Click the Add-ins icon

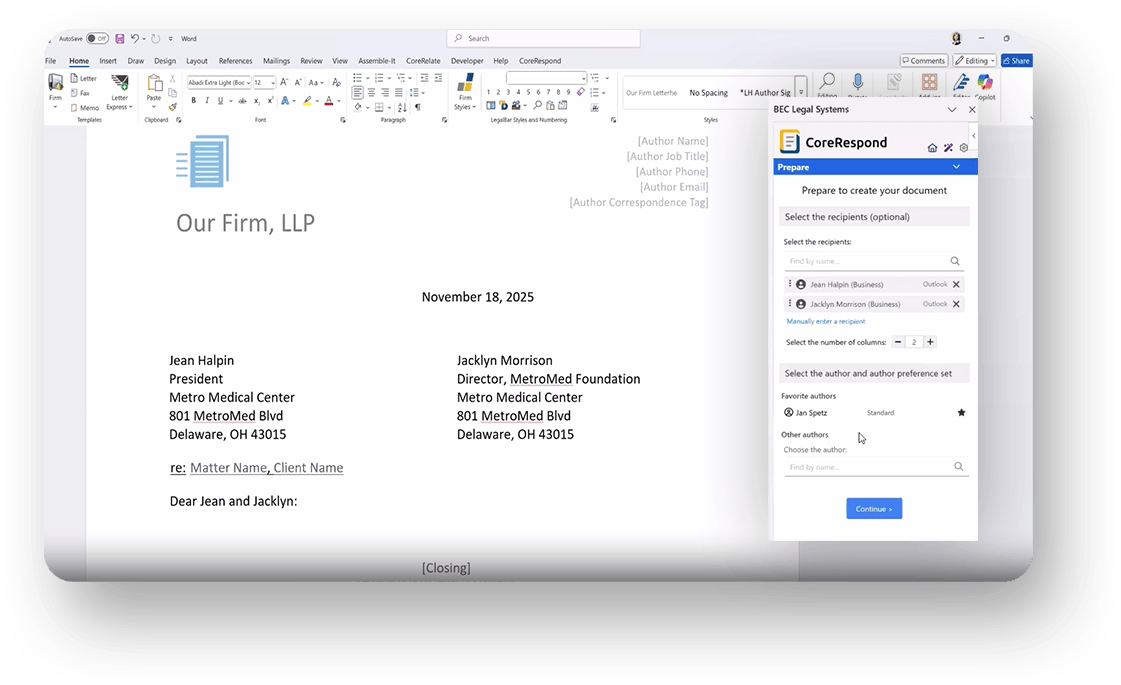(x=929, y=83)
